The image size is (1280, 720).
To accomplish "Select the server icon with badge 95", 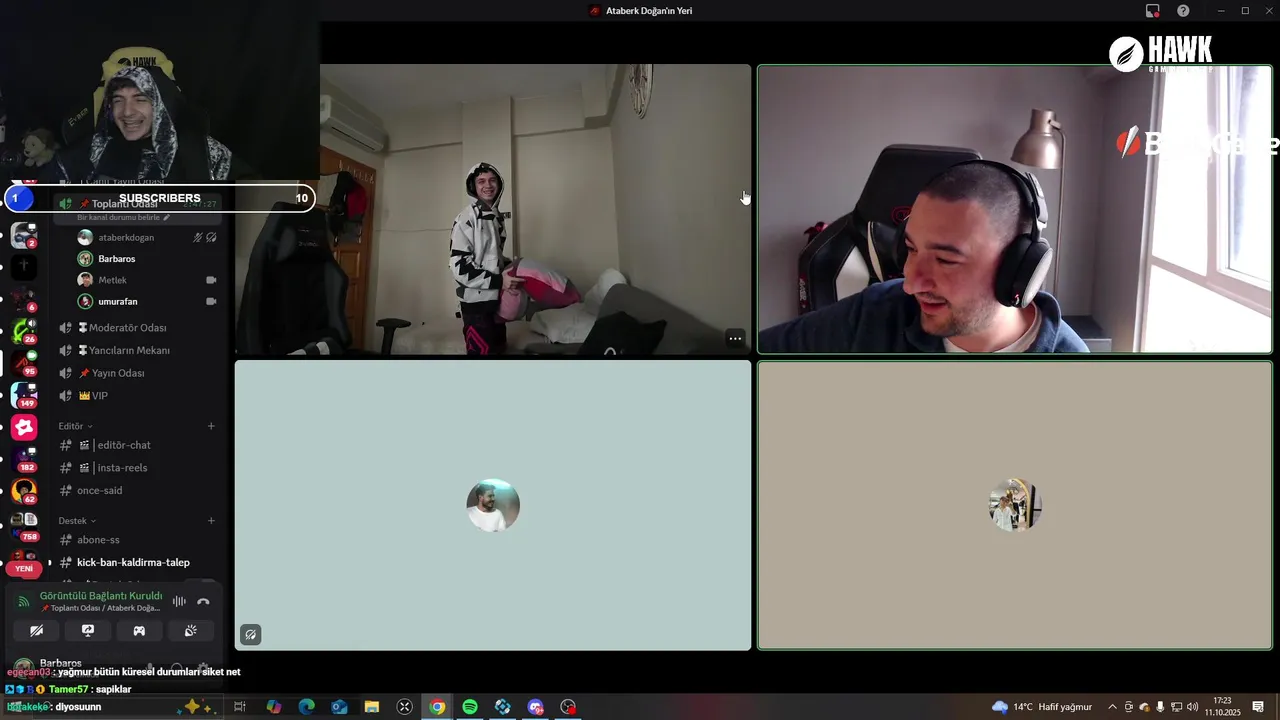I will (24, 363).
